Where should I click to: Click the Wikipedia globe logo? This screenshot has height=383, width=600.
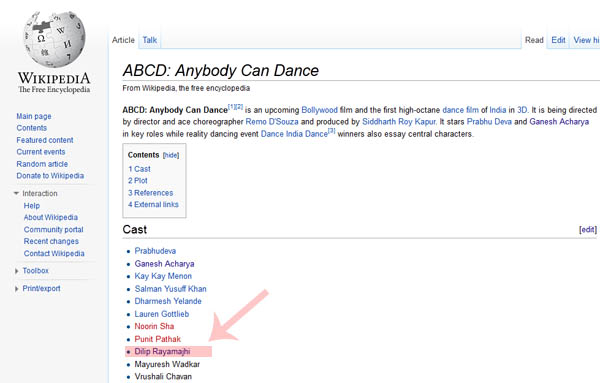(54, 39)
